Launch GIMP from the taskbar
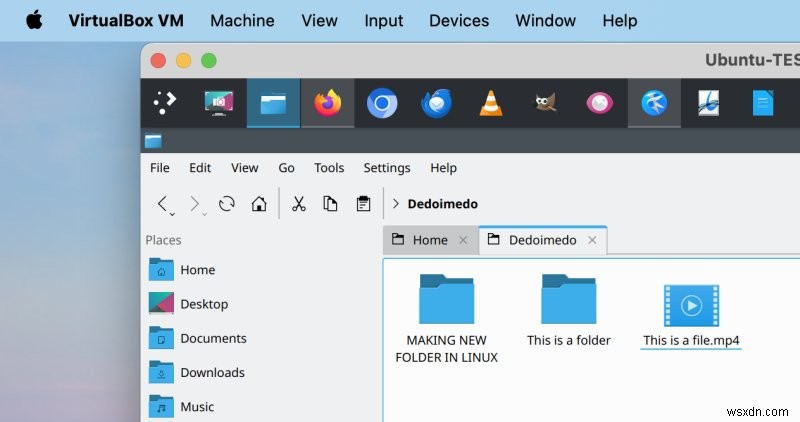800x422 pixels. point(545,103)
